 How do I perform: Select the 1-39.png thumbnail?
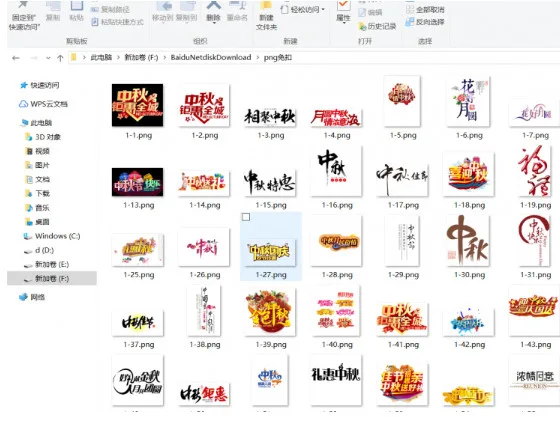pyautogui.click(x=270, y=312)
